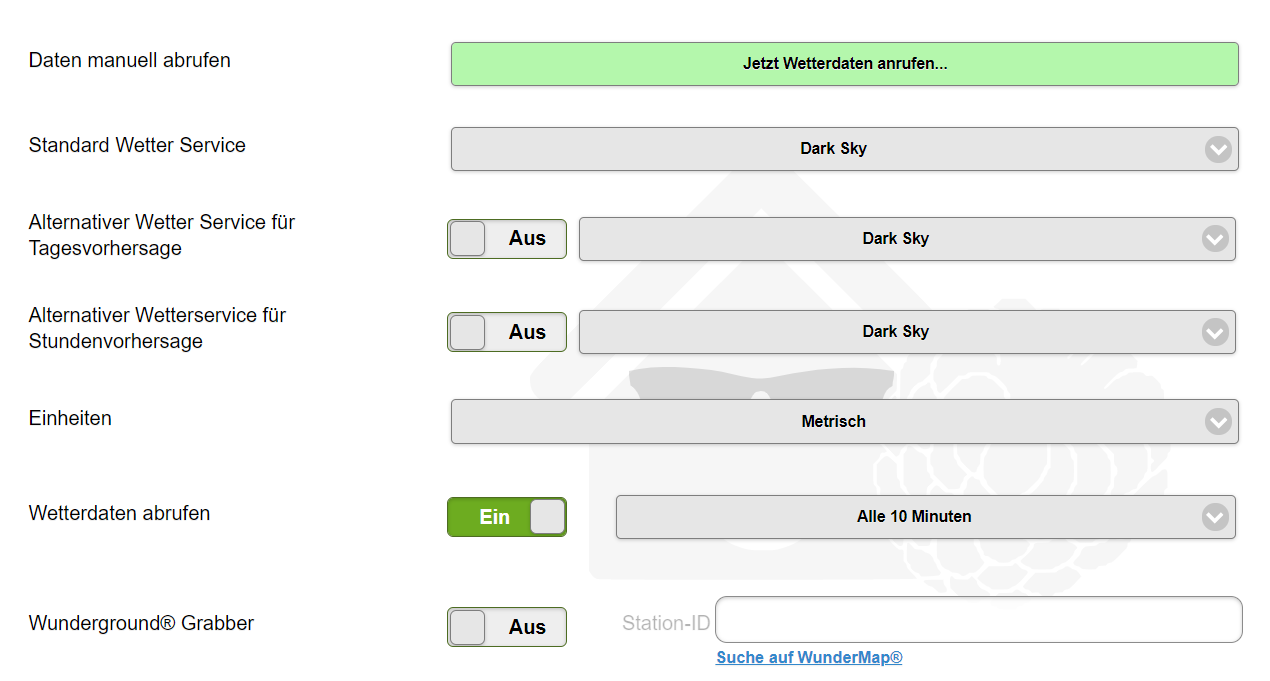This screenshot has height=681, width=1270.
Task: Open the Standard Wetter Service dropdown
Action: point(832,149)
